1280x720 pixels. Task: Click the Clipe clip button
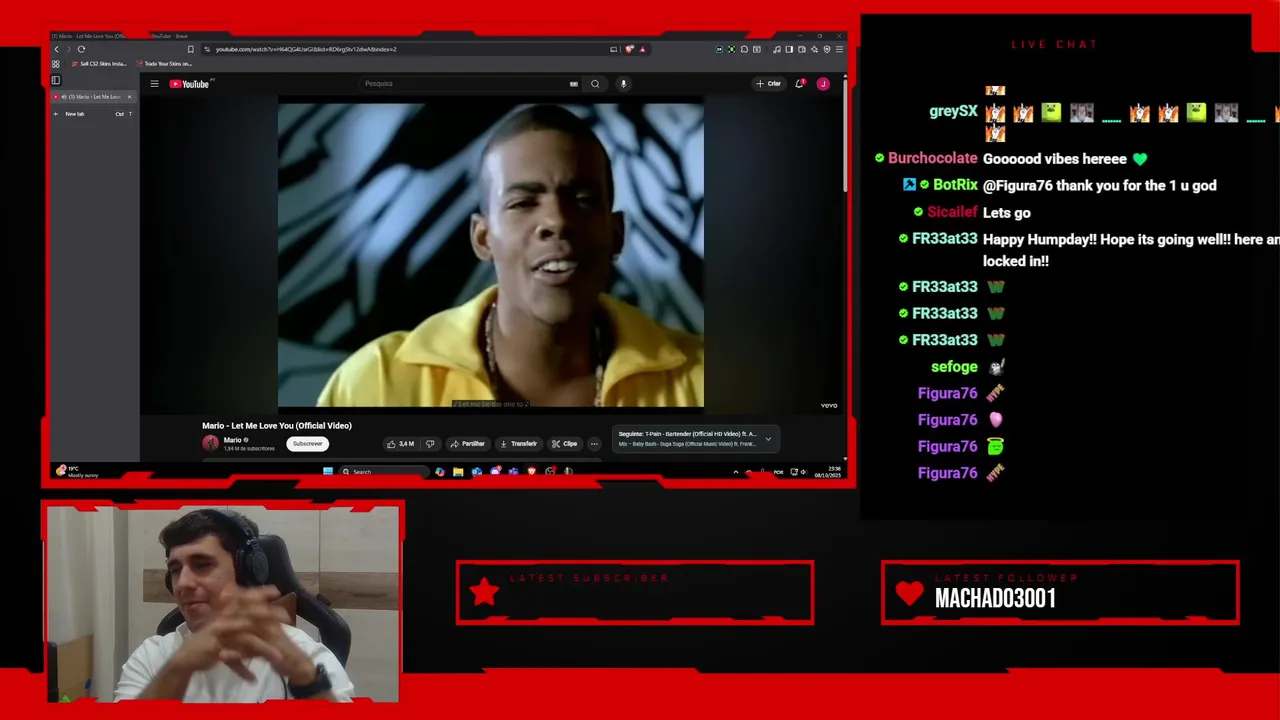tap(565, 444)
